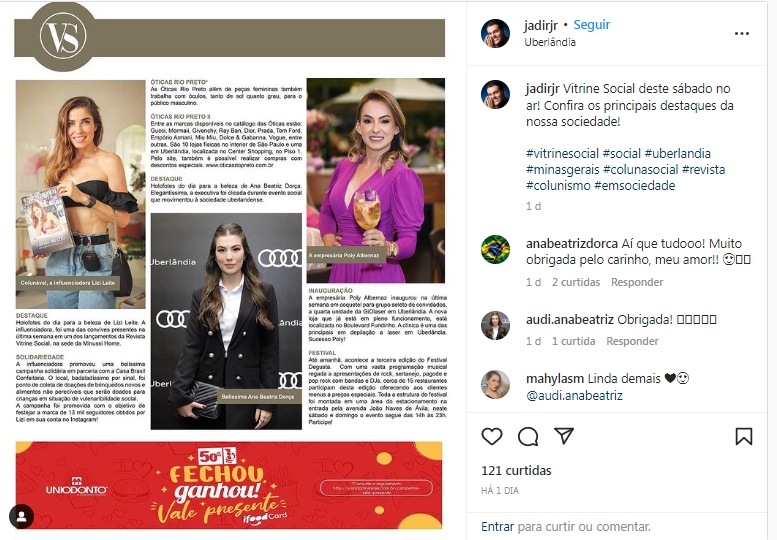Reply to audi.anabeatriz's Obrigada comment
This screenshot has width=777, height=540.
pyautogui.click(x=632, y=341)
